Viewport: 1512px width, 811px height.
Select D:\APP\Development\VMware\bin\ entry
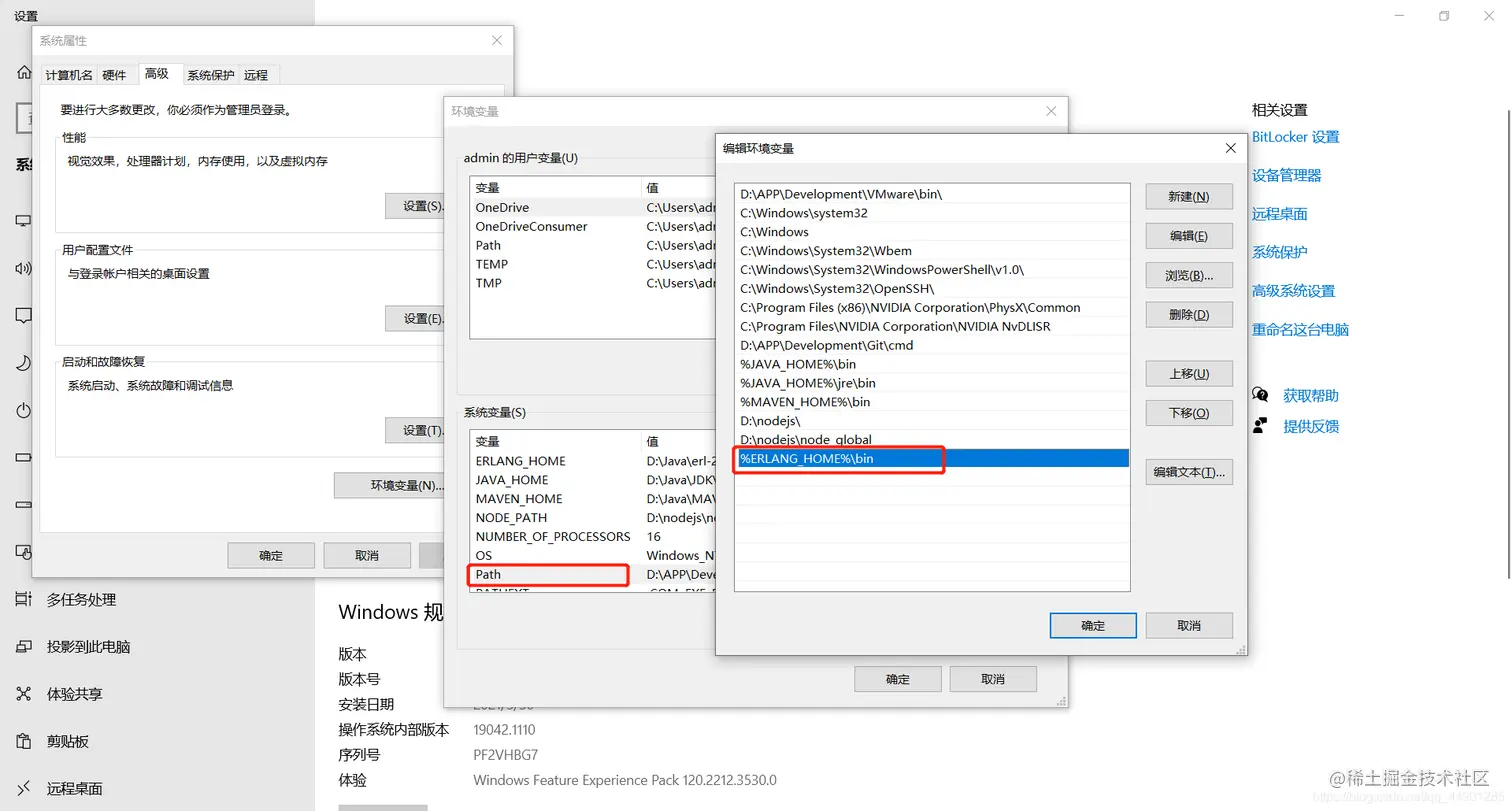pyautogui.click(x=932, y=194)
